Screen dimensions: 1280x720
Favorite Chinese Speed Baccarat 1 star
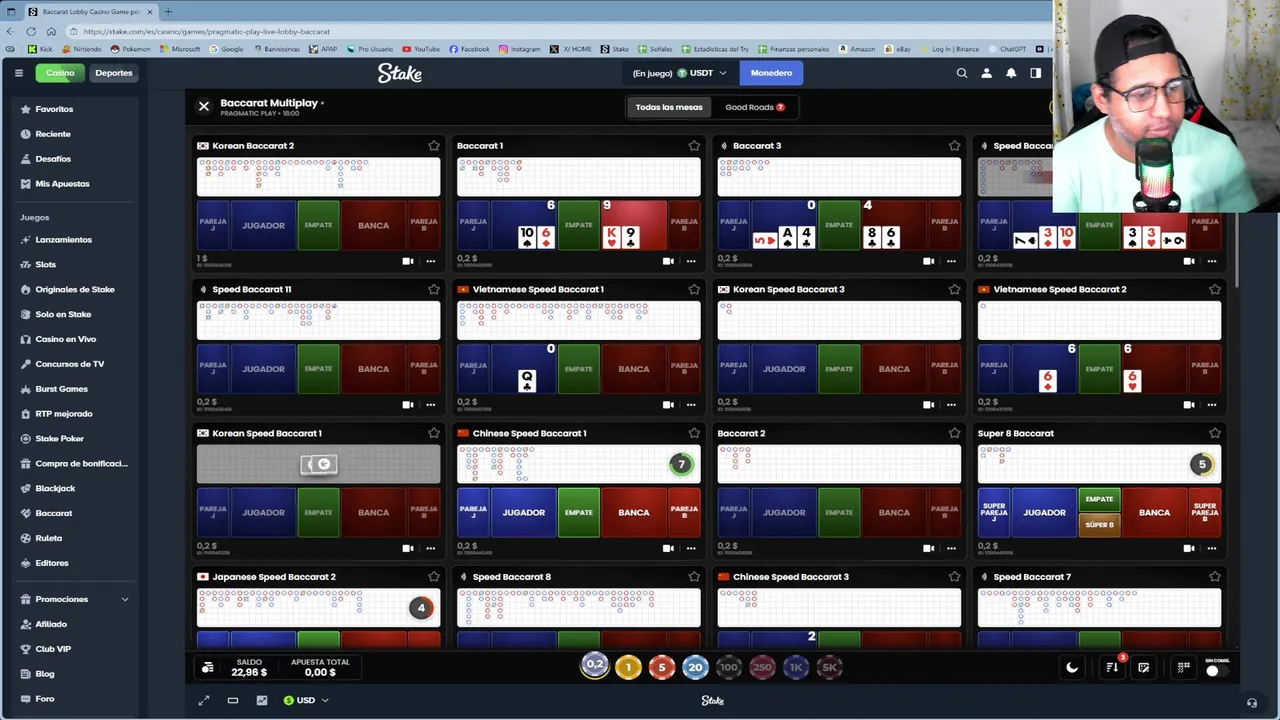tap(694, 433)
